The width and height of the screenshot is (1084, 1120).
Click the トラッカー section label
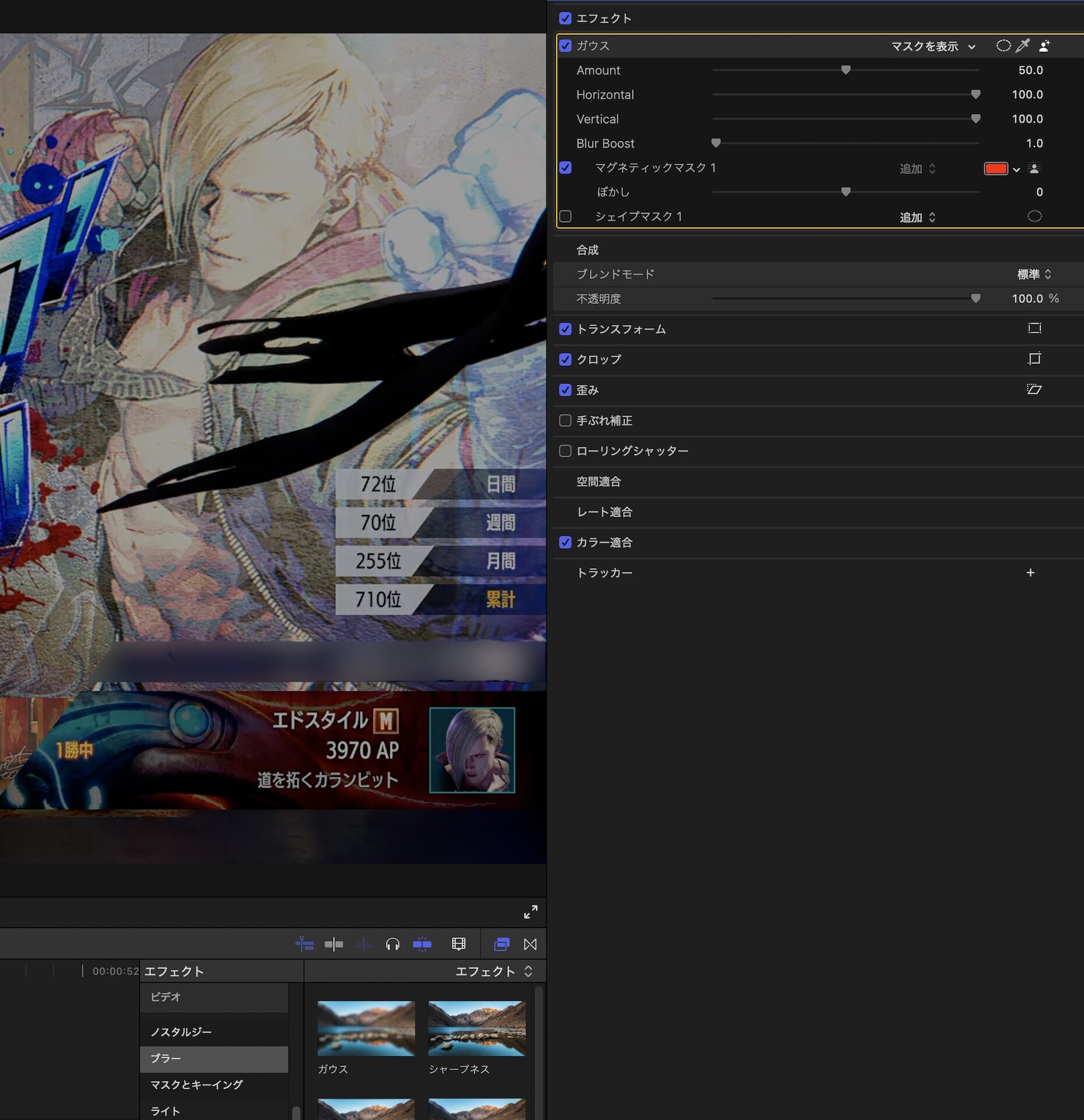click(604, 573)
